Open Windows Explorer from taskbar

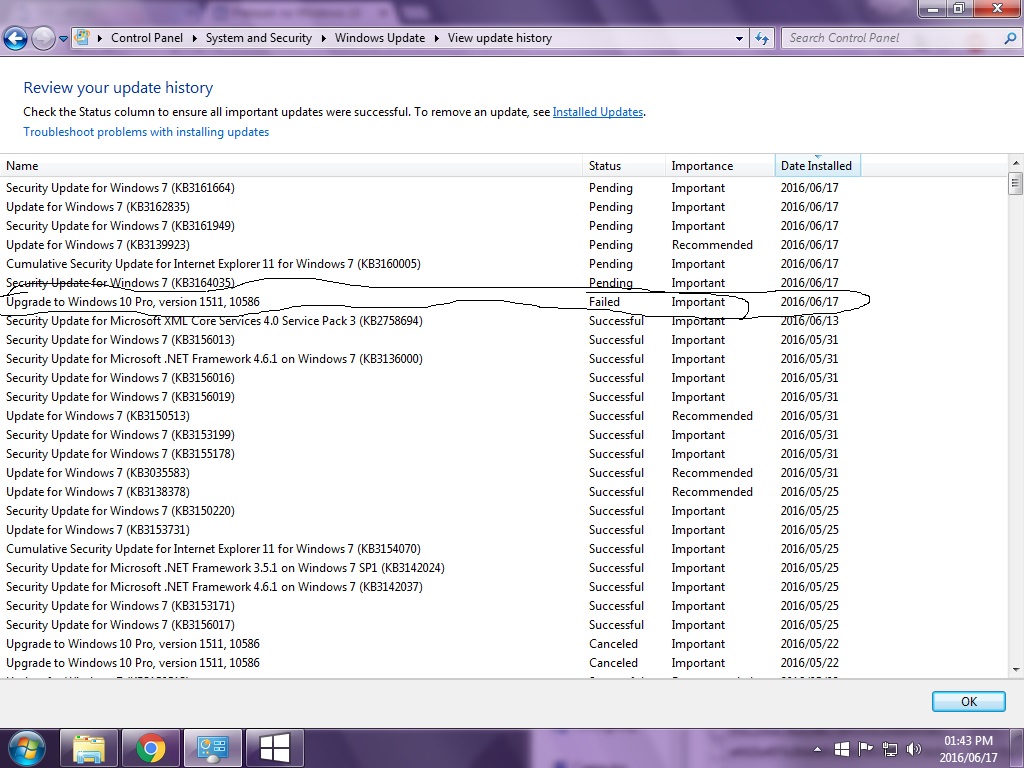point(89,749)
